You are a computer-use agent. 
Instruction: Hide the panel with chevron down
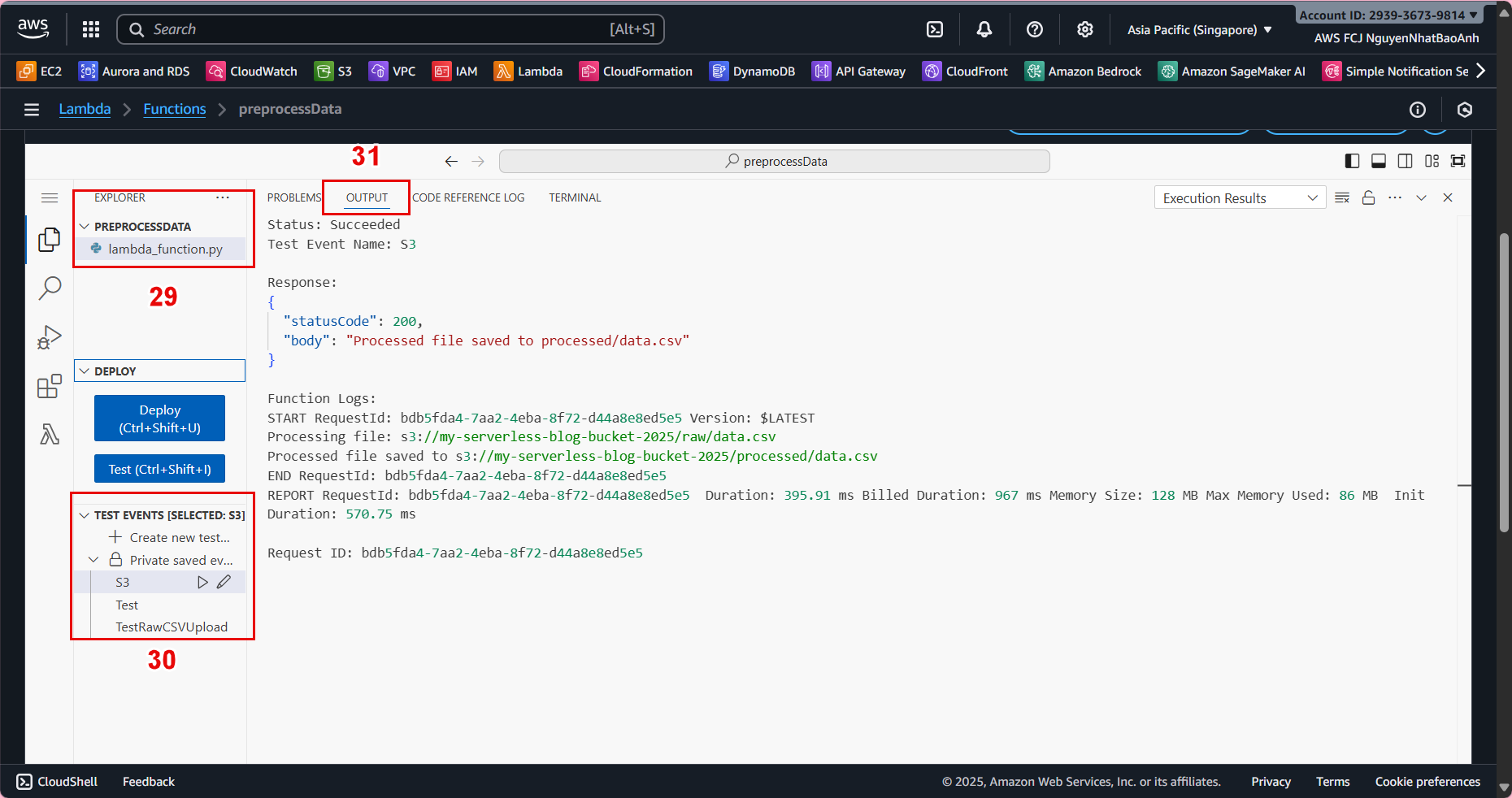point(1421,197)
